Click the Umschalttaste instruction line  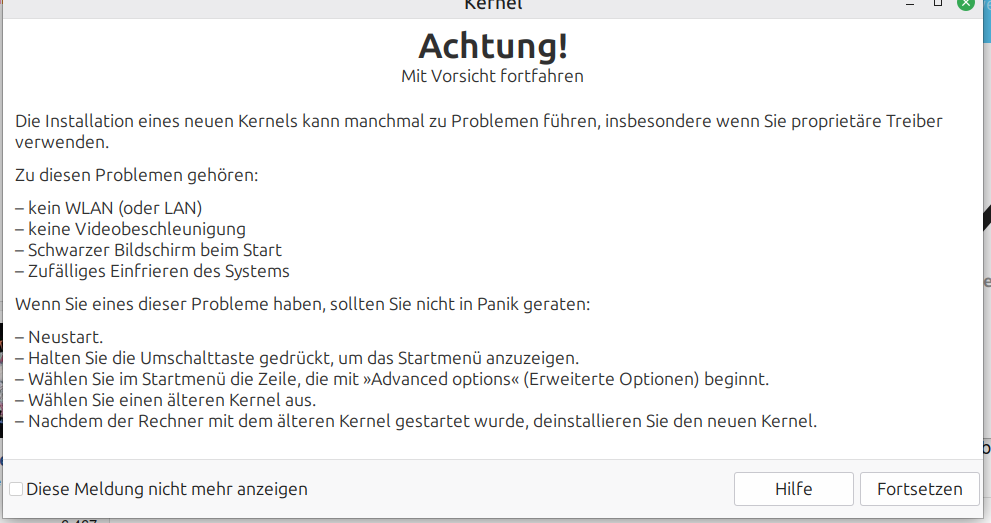pyautogui.click(x=297, y=358)
